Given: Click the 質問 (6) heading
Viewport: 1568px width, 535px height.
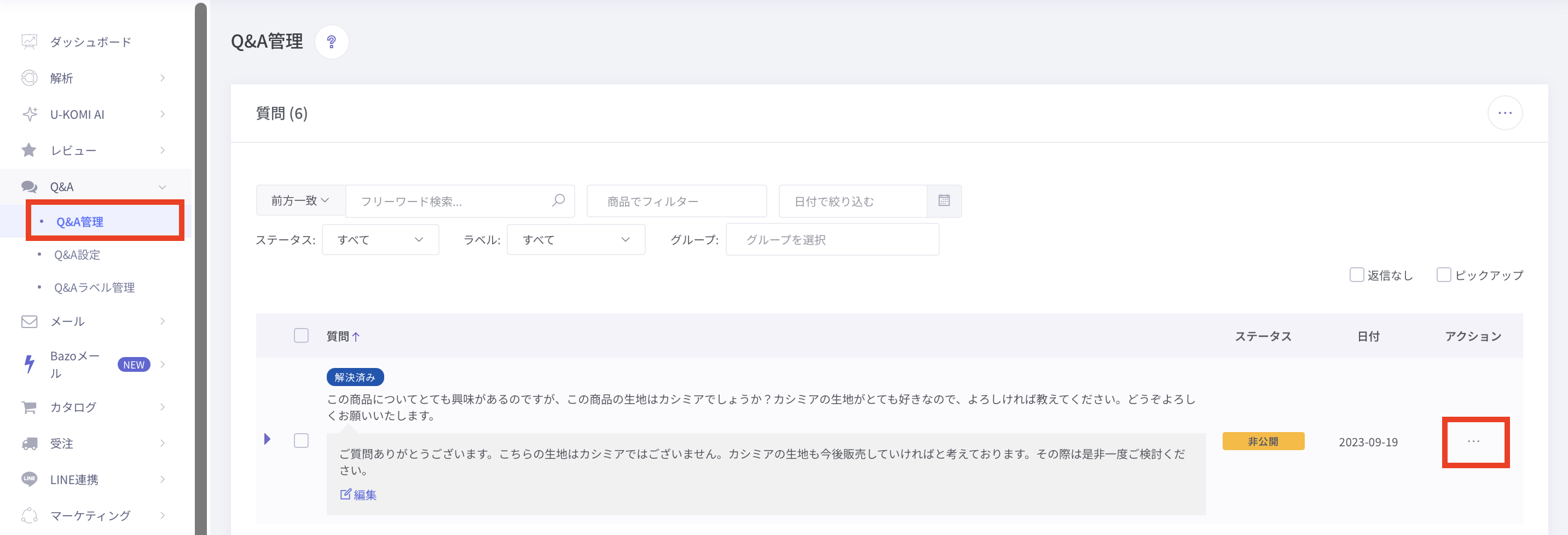Looking at the screenshot, I should pos(281,113).
